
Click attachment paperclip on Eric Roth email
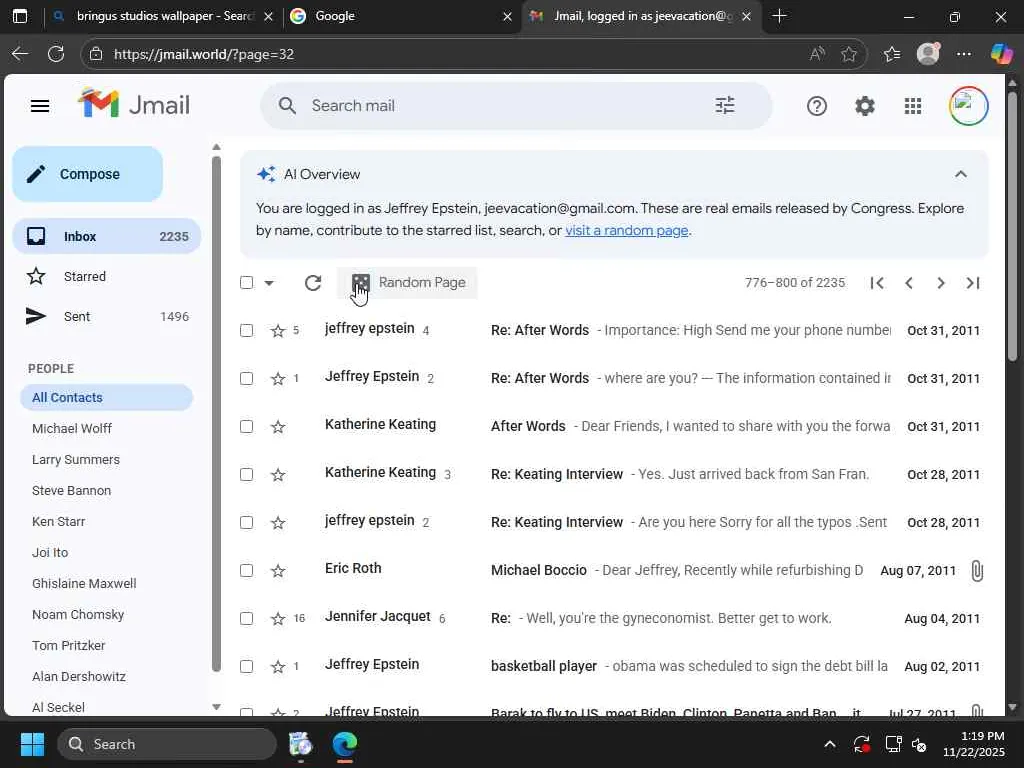(x=976, y=571)
